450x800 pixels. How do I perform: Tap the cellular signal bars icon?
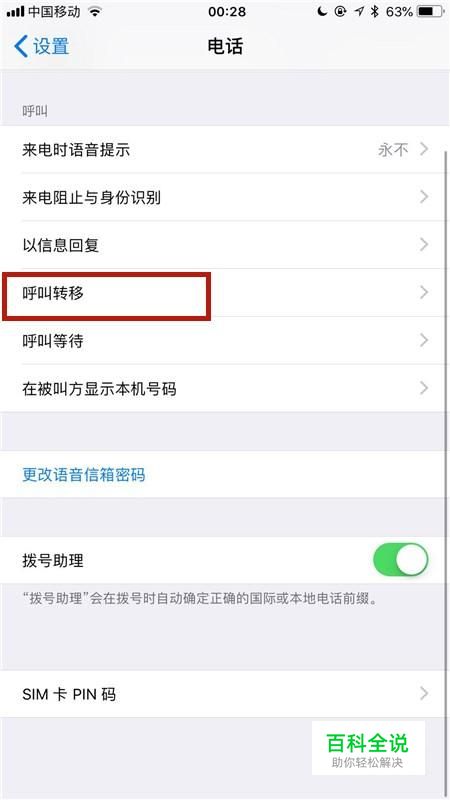(16, 12)
